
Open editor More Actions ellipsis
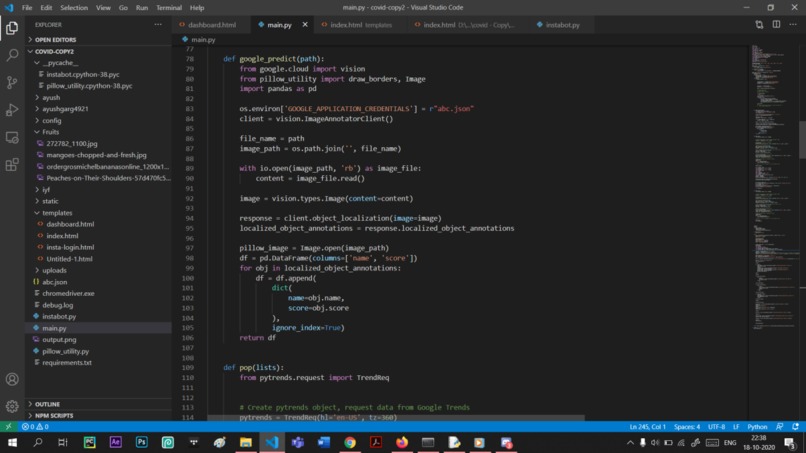pyautogui.click(x=793, y=25)
